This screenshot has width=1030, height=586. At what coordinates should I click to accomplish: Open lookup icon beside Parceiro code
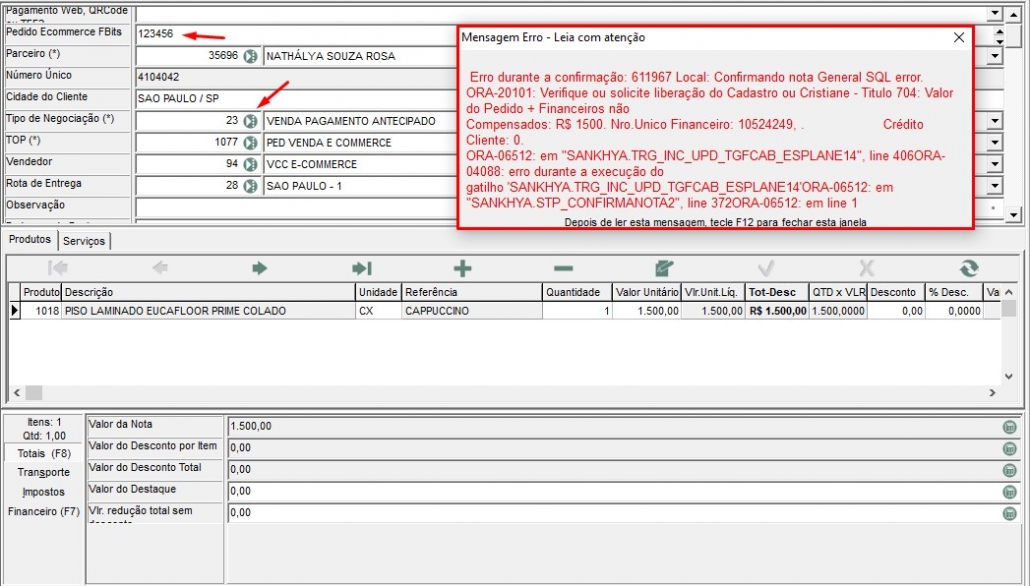251,56
